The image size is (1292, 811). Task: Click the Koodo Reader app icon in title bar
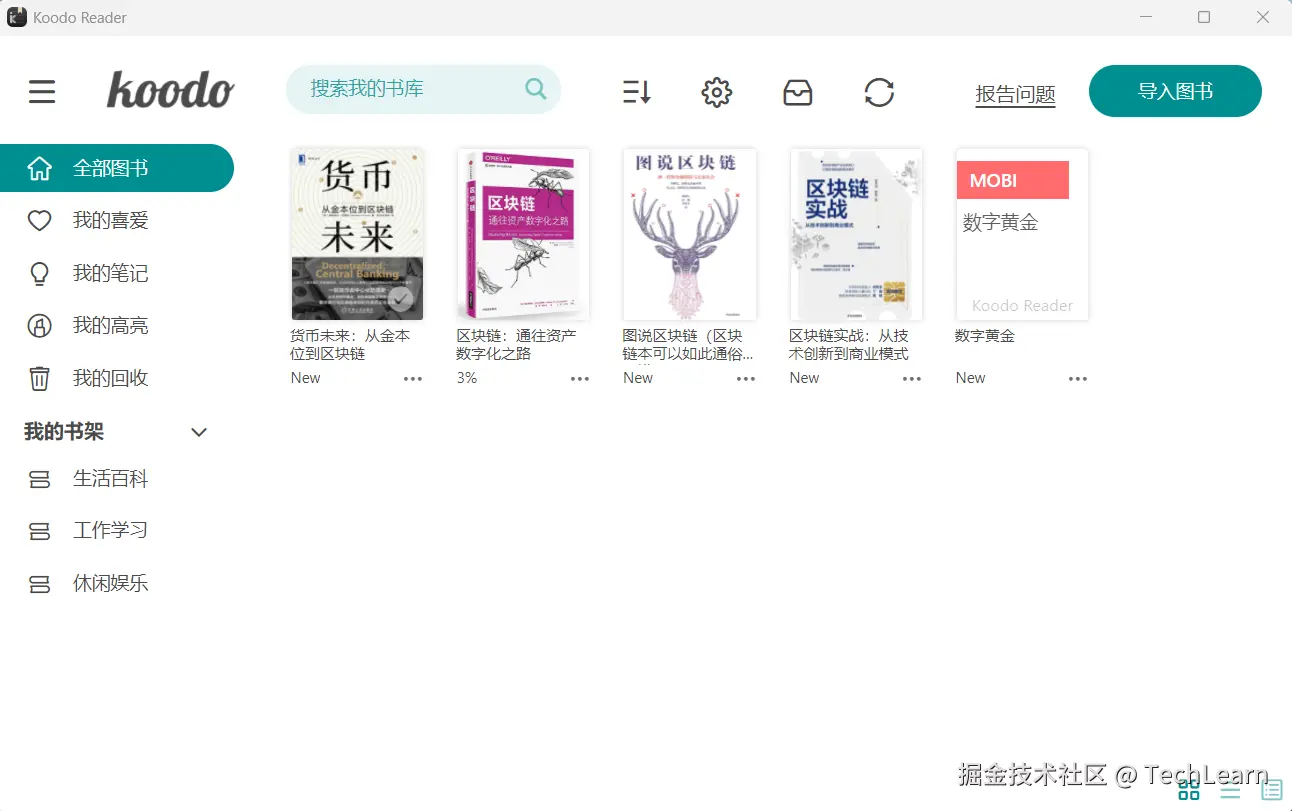[x=17, y=17]
